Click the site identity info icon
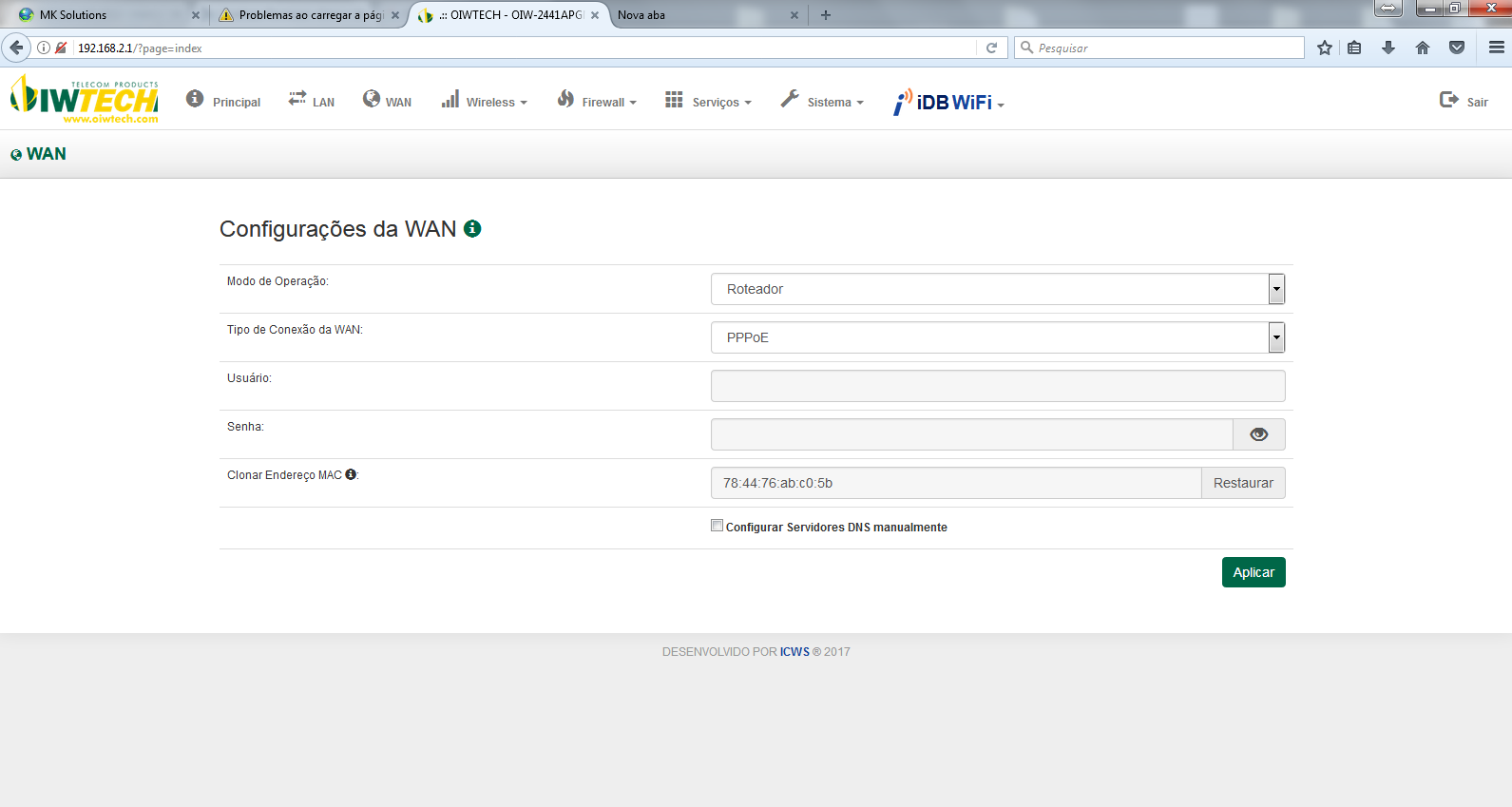1512x807 pixels. (x=44, y=48)
